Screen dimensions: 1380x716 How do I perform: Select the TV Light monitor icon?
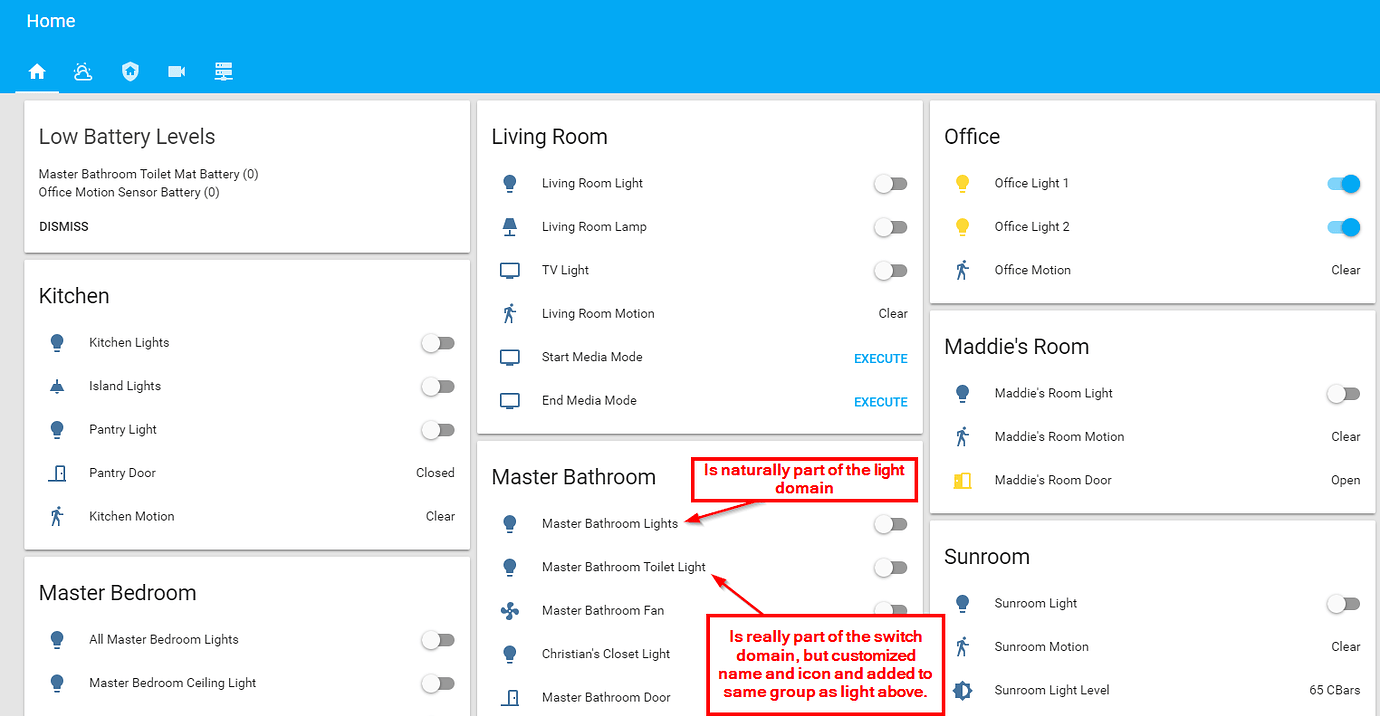click(x=509, y=269)
